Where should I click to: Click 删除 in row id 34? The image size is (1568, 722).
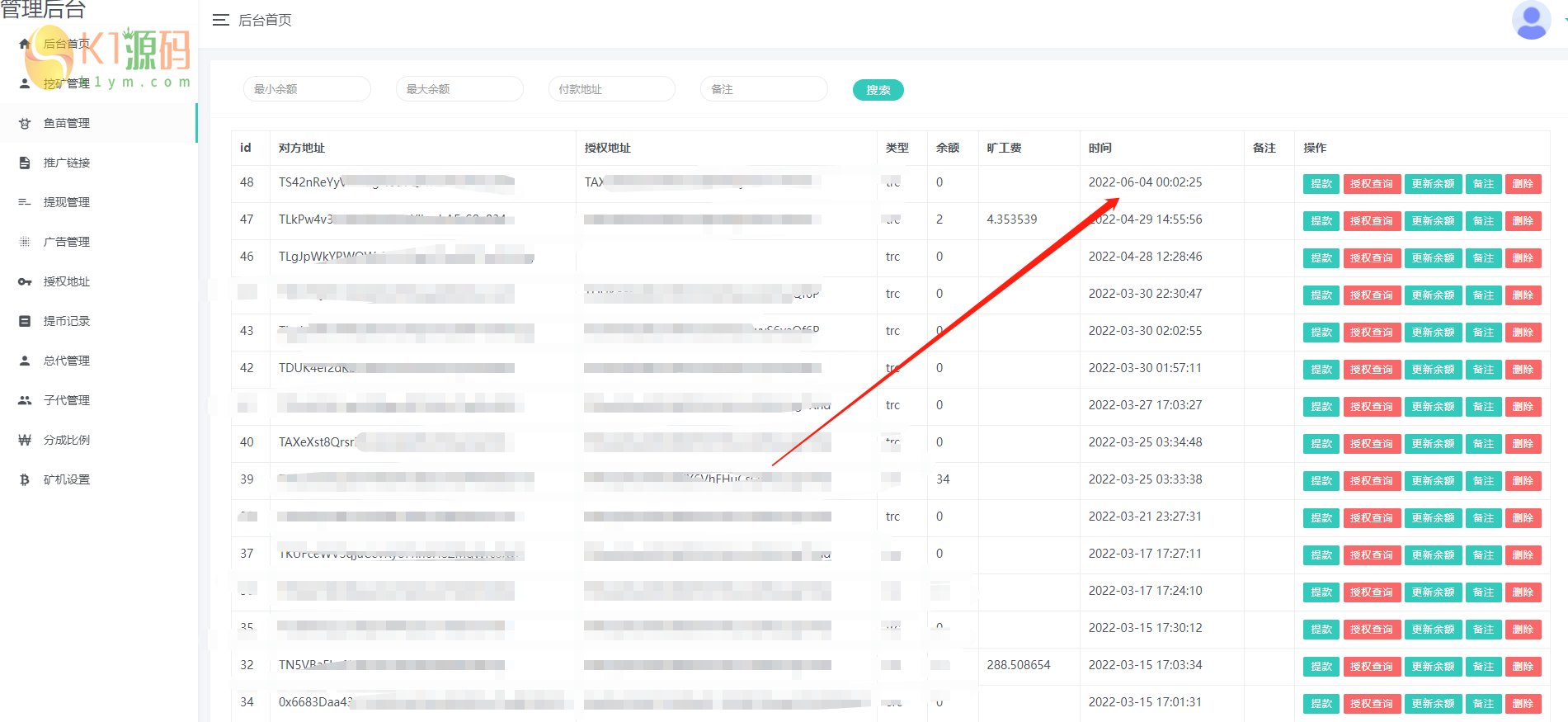click(1523, 704)
